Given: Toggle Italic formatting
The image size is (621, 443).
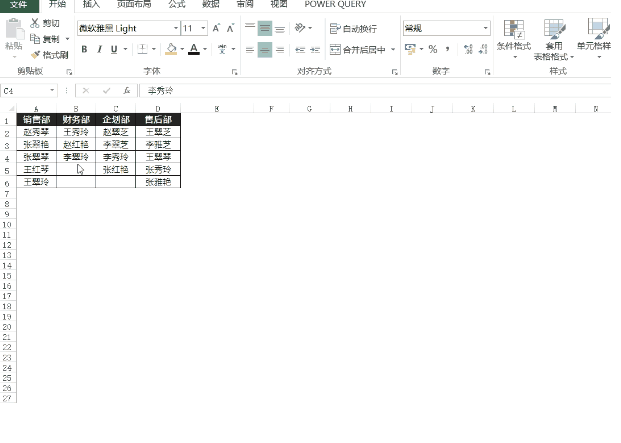Looking at the screenshot, I should coord(99,49).
